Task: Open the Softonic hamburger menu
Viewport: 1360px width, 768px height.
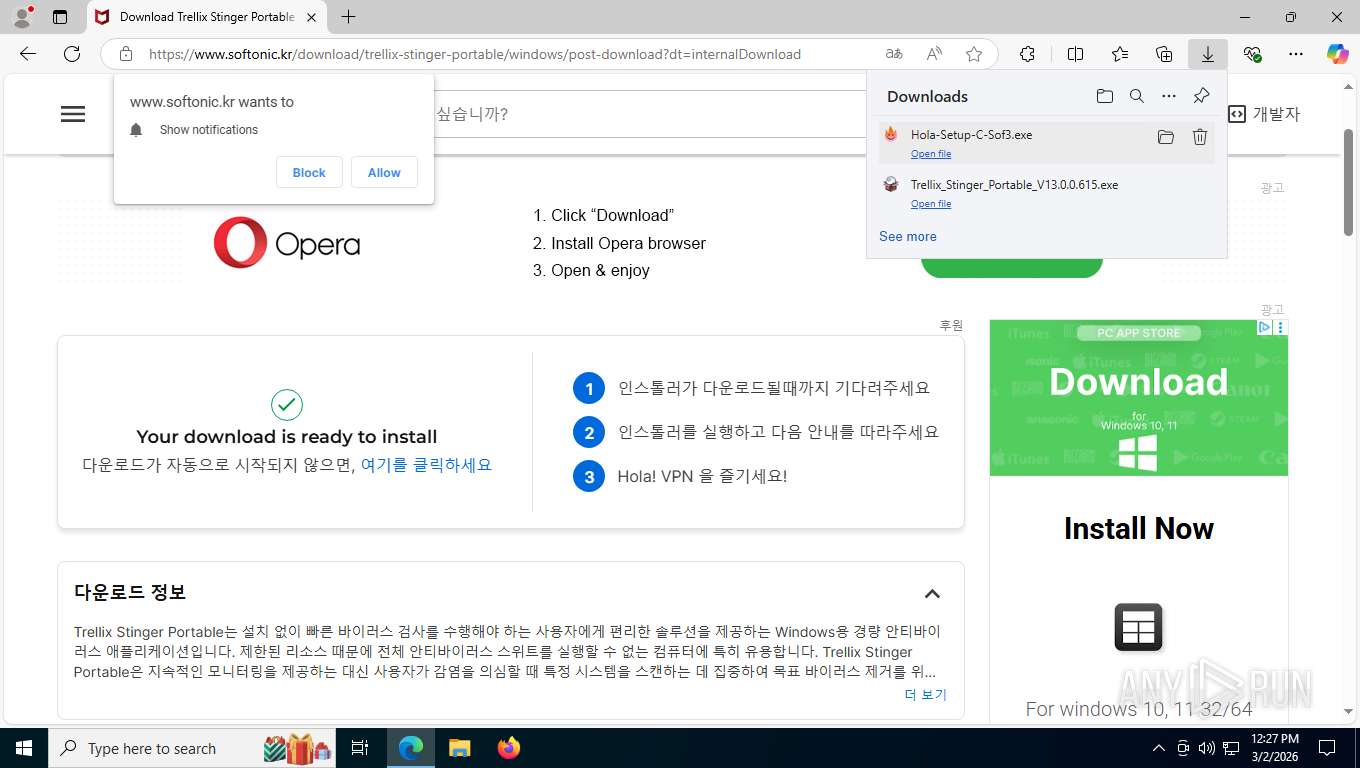Action: 73,114
